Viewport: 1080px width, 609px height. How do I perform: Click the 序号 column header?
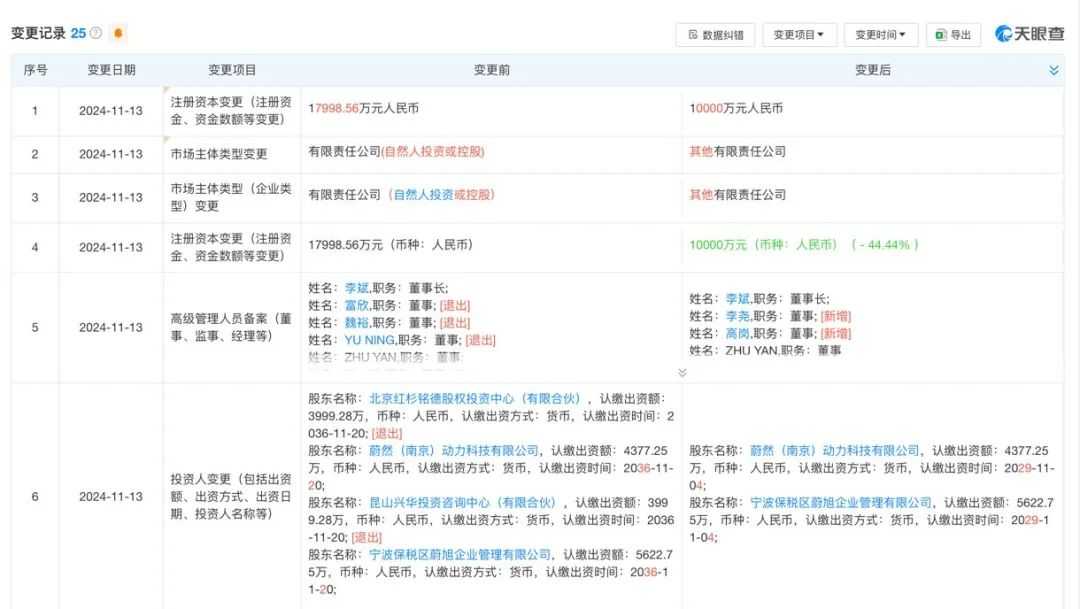(x=35, y=70)
